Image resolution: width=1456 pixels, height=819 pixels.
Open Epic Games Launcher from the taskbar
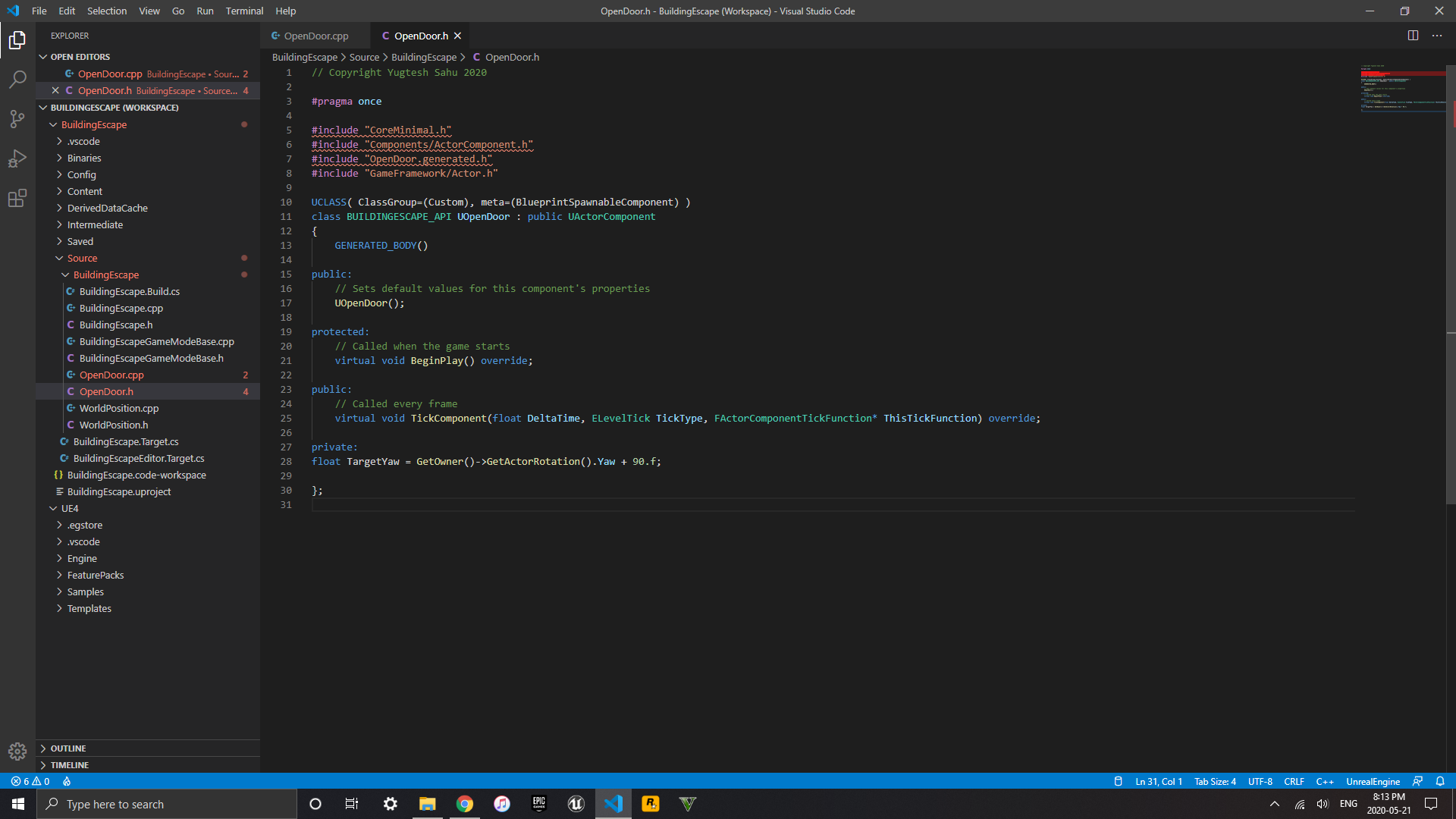pyautogui.click(x=539, y=804)
